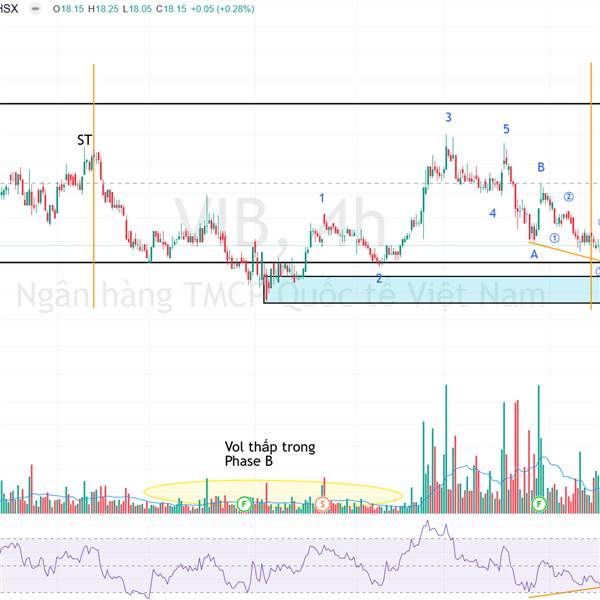Click the open value O18.15
Image resolution: width=600 pixels, height=600 pixels.
tap(68, 9)
